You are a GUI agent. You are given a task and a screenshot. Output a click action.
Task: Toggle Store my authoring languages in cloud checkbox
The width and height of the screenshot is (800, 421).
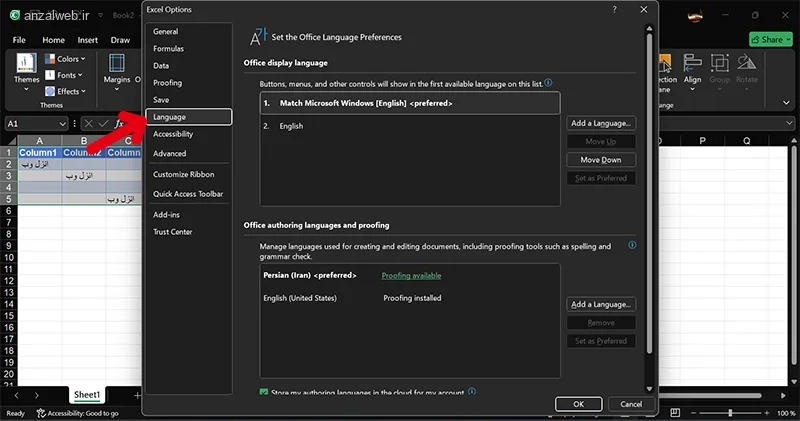pos(264,392)
